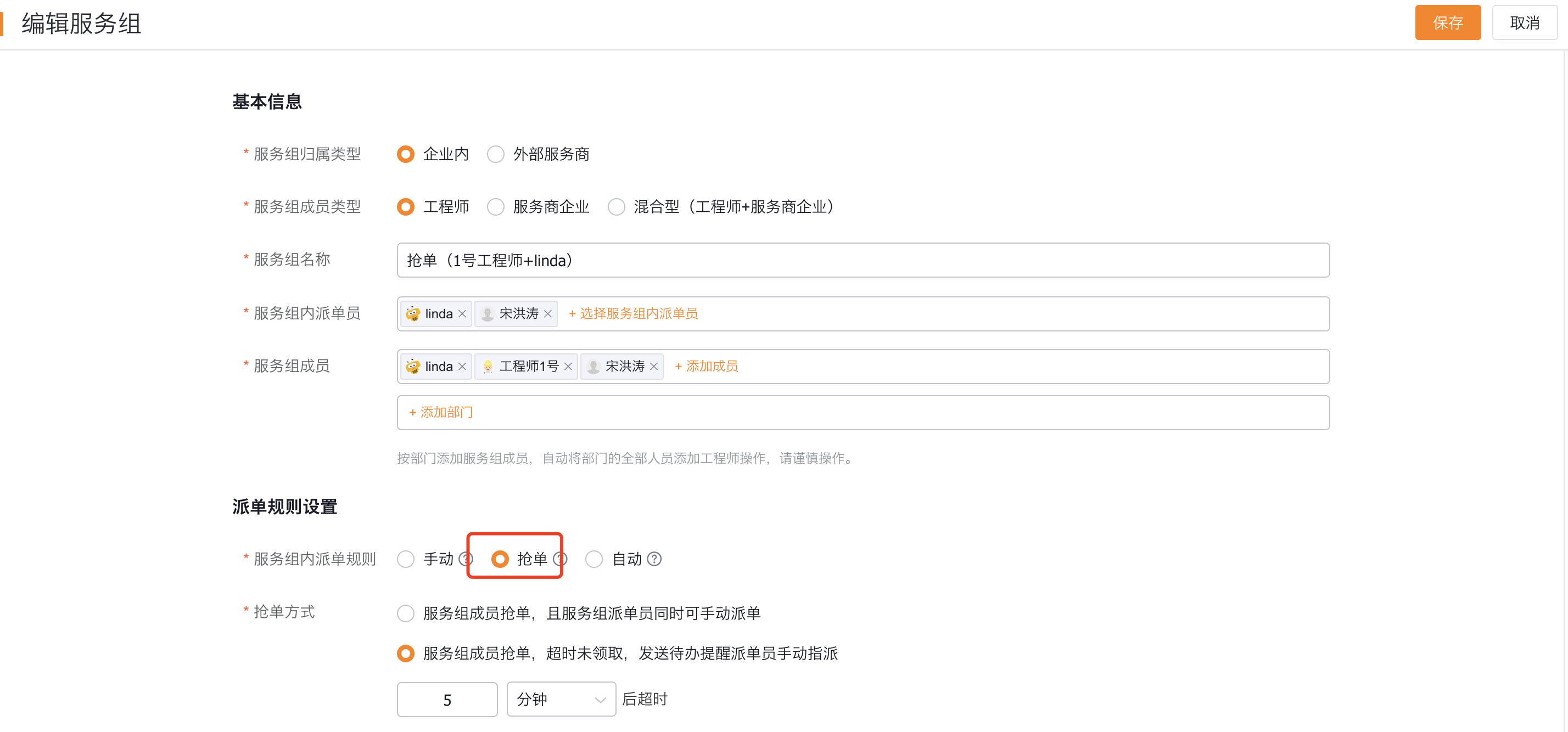Click 宋洪涛 avatar in dispatcher field
This screenshot has height=732, width=1568.
point(488,314)
